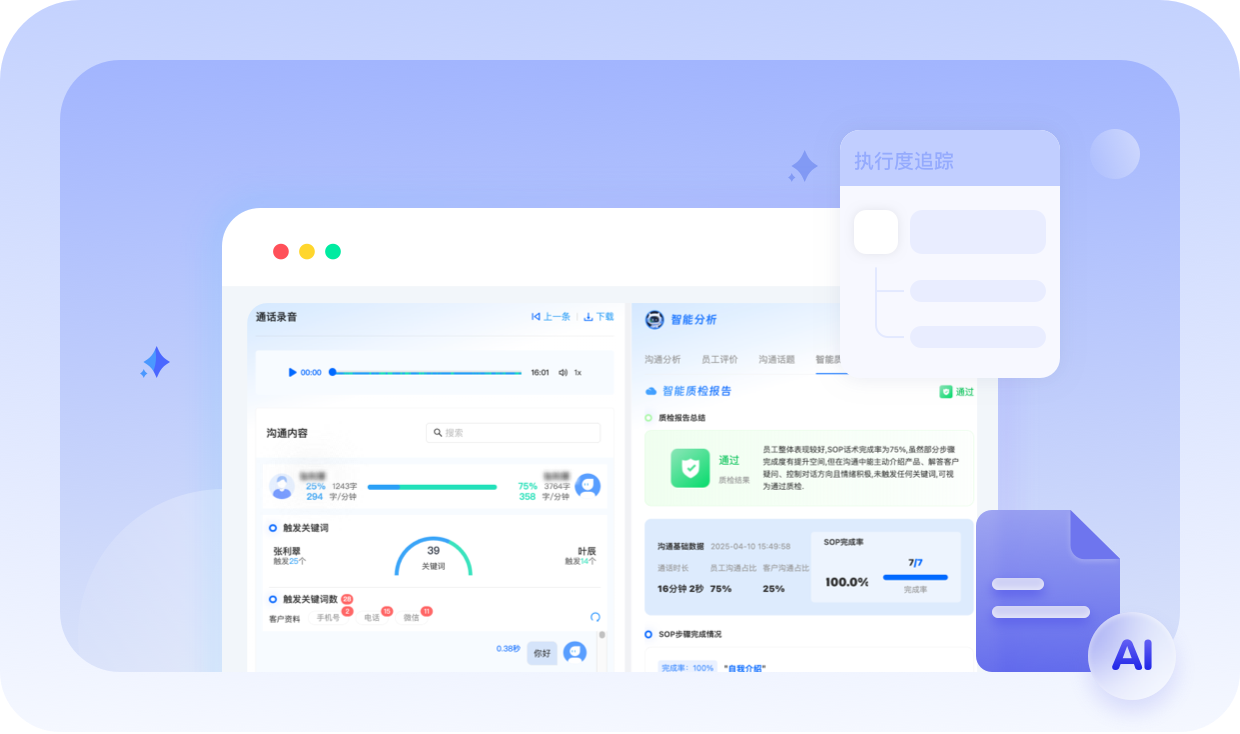Toggle the 手机号 keyword filter chip
1240x734 pixels.
(329, 618)
